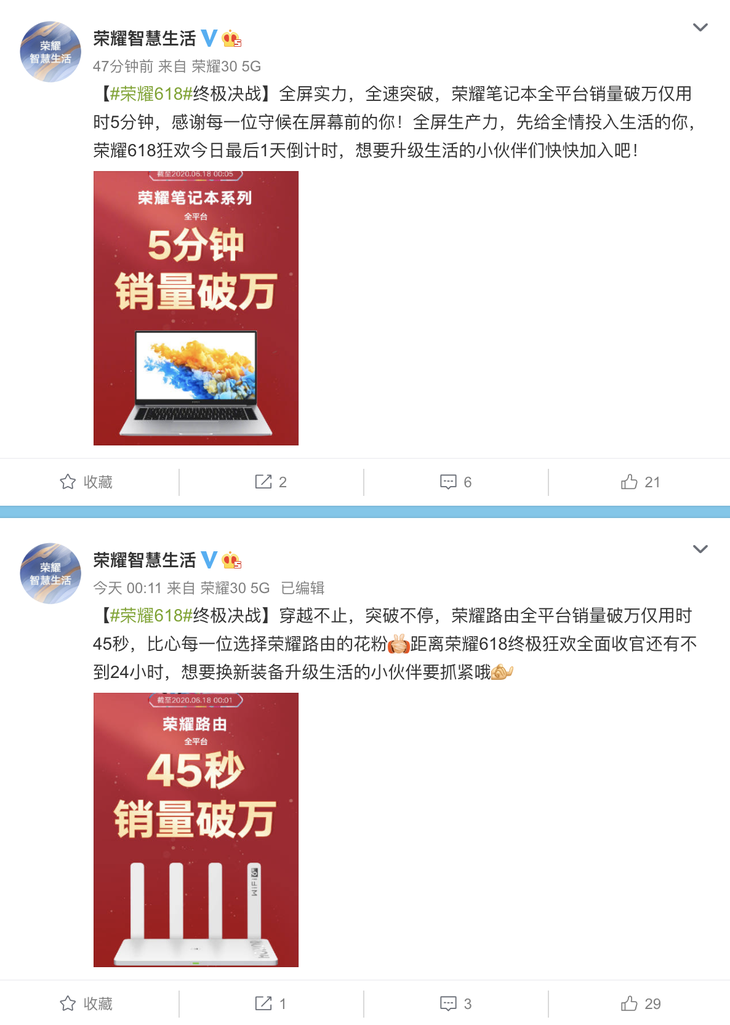Viewport: 730px width, 1025px height.
Task: Open the first post's dropdown chevron menu
Action: coord(700,27)
